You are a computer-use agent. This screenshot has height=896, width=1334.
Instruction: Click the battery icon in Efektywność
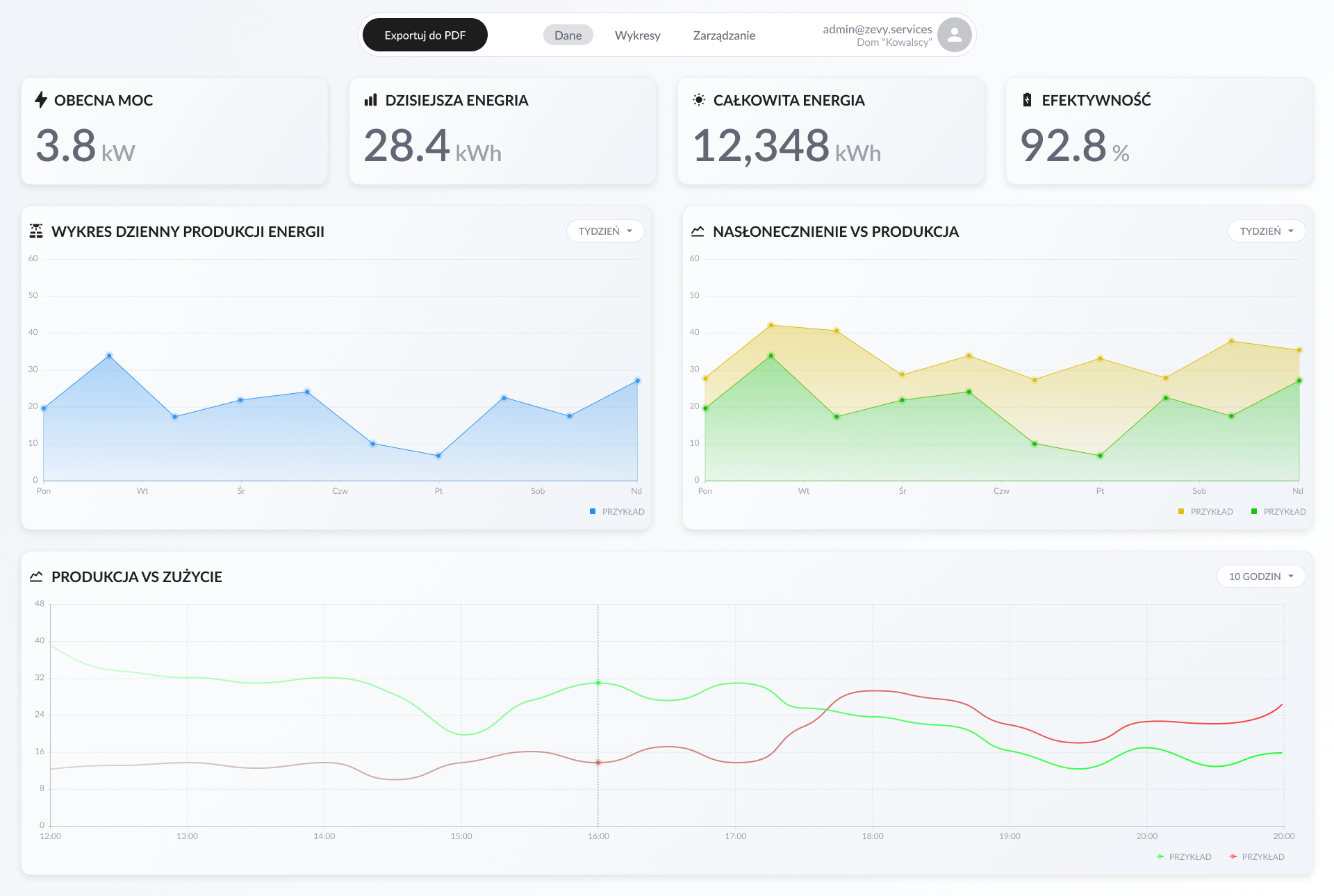tap(1027, 100)
